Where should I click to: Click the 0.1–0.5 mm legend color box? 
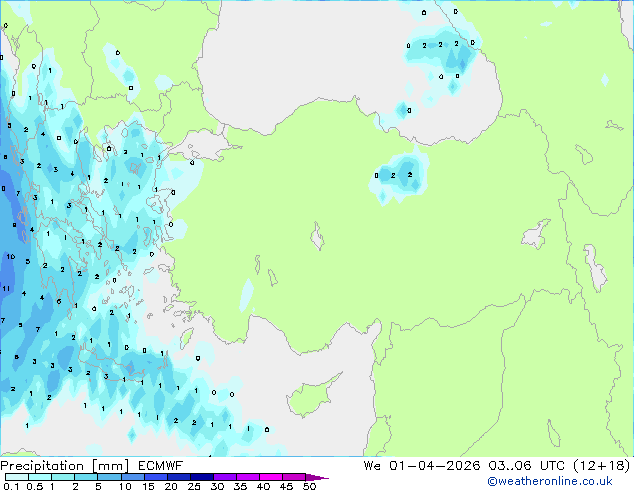click(x=17, y=477)
